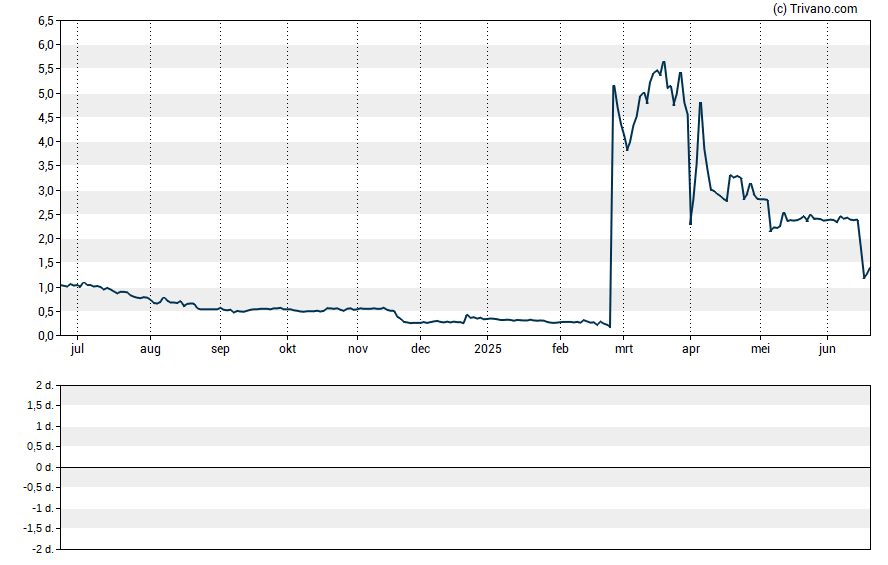Click the 'jul' month label on x-axis
The image size is (888, 565).
point(78,349)
